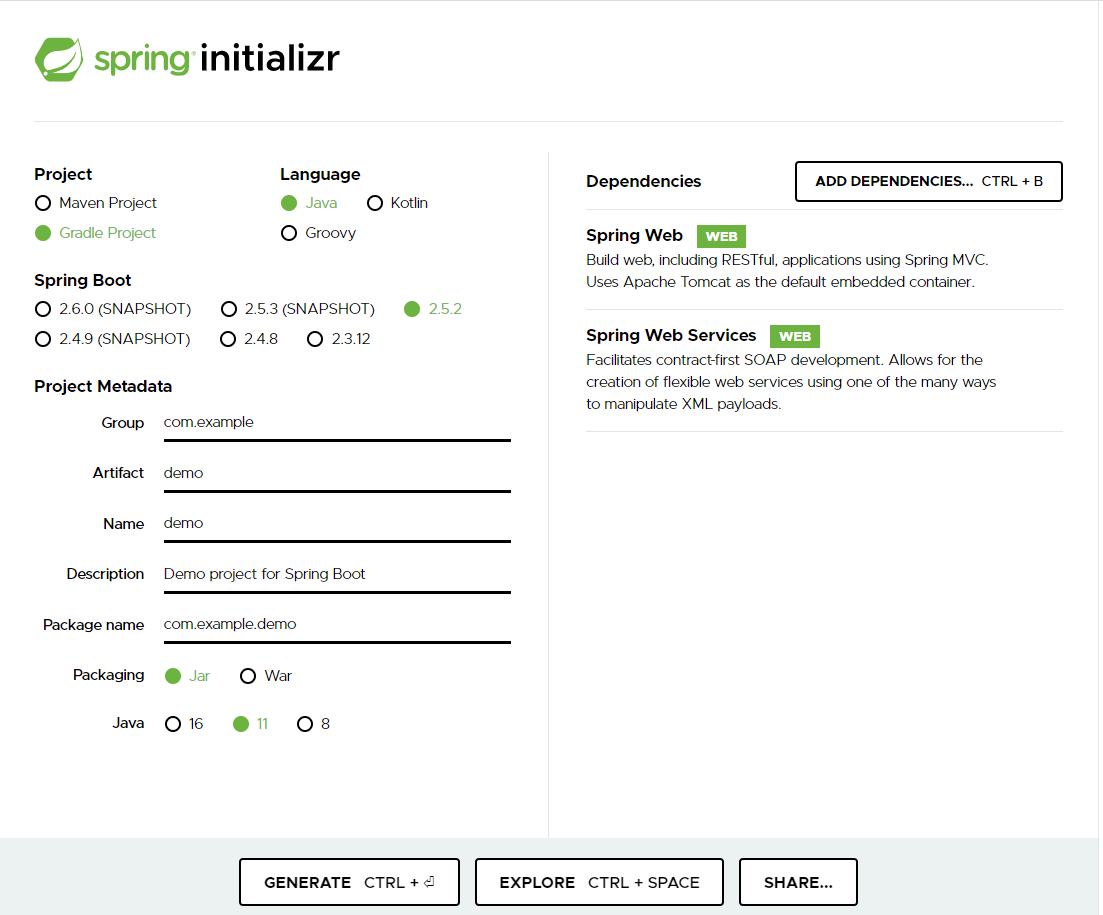
Task: Focus the Name input field
Action: tap(337, 525)
